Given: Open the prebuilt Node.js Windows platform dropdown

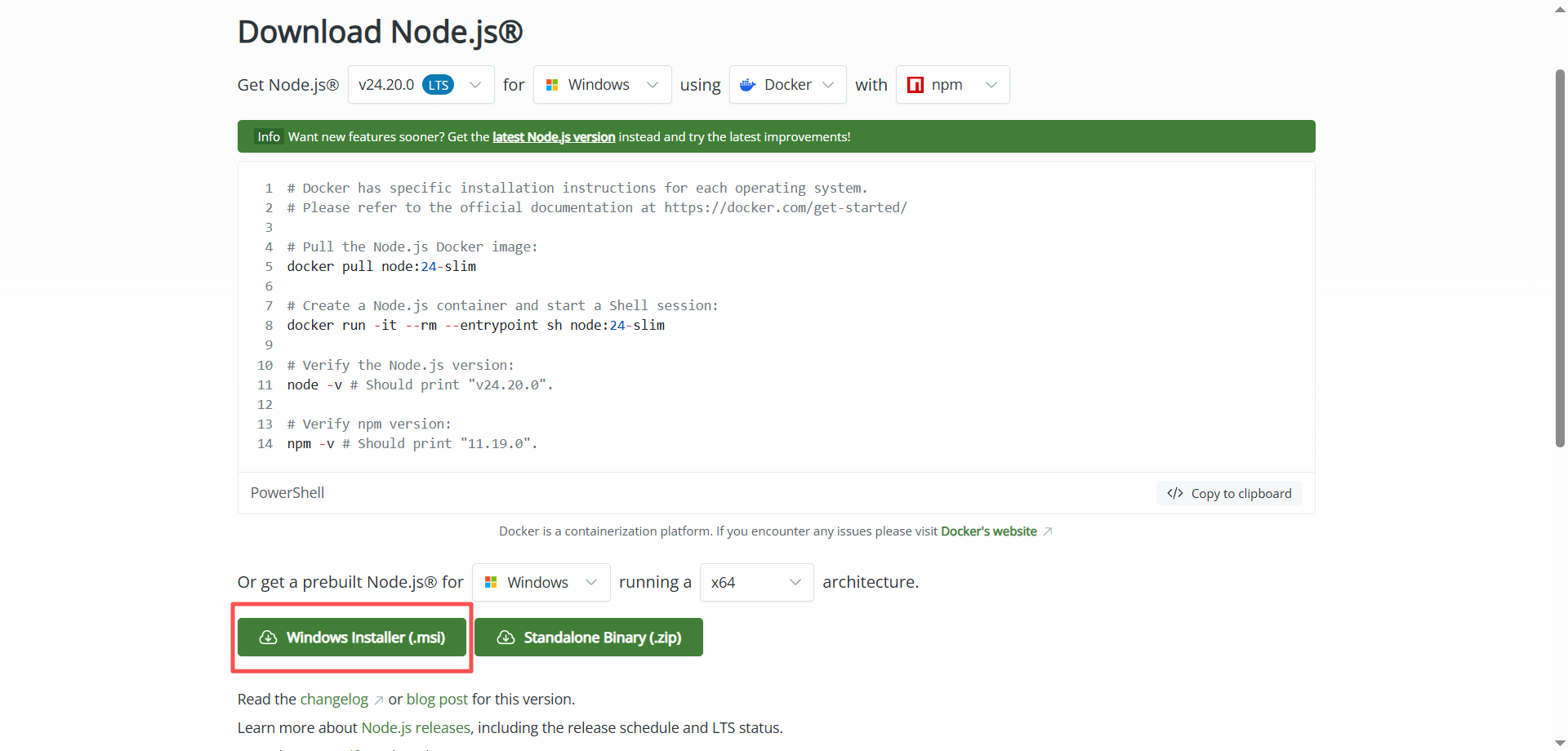Looking at the screenshot, I should tap(541, 582).
